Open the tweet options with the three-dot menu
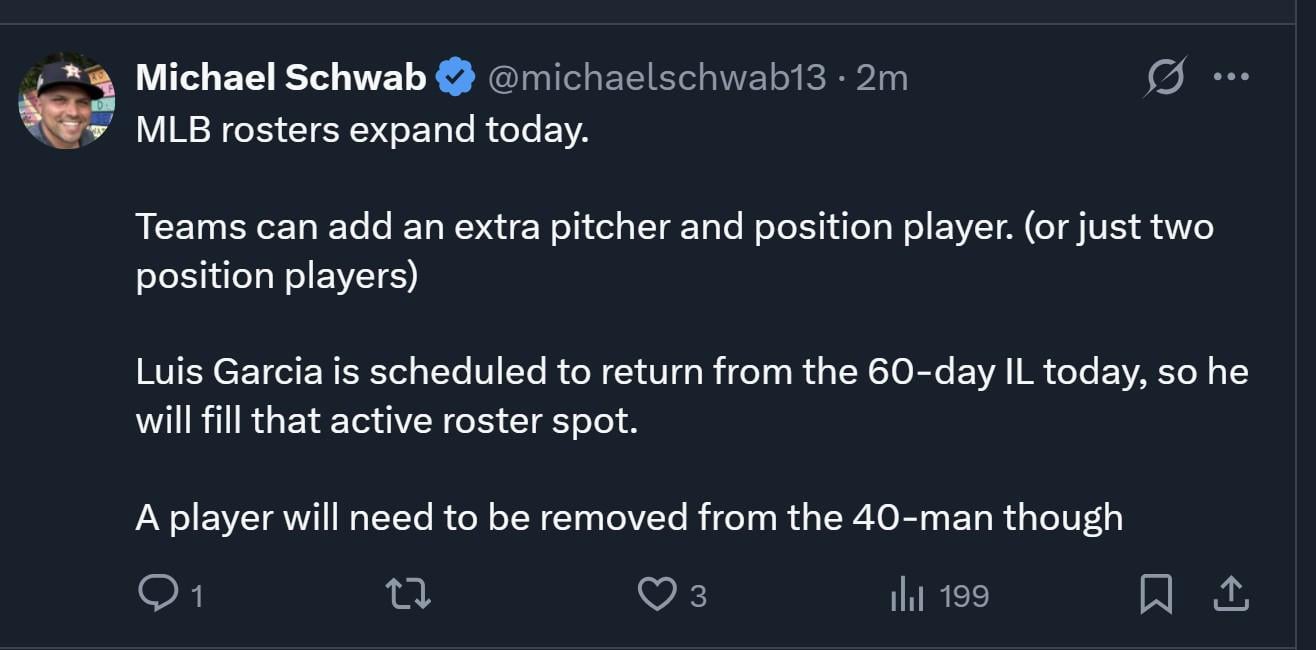The image size is (1316, 650). coord(1232,75)
